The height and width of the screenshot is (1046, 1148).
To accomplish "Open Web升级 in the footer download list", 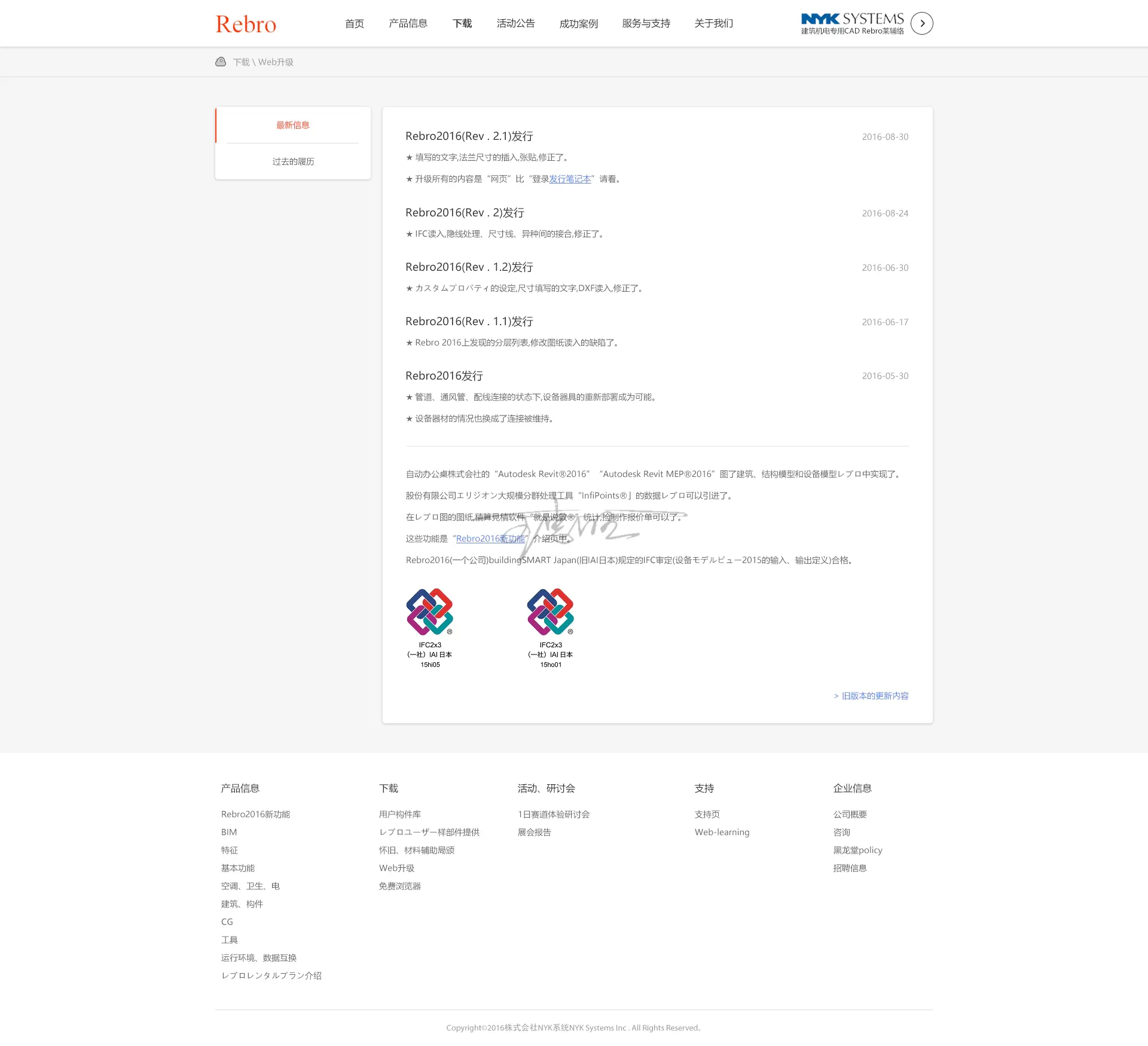I will (396, 868).
